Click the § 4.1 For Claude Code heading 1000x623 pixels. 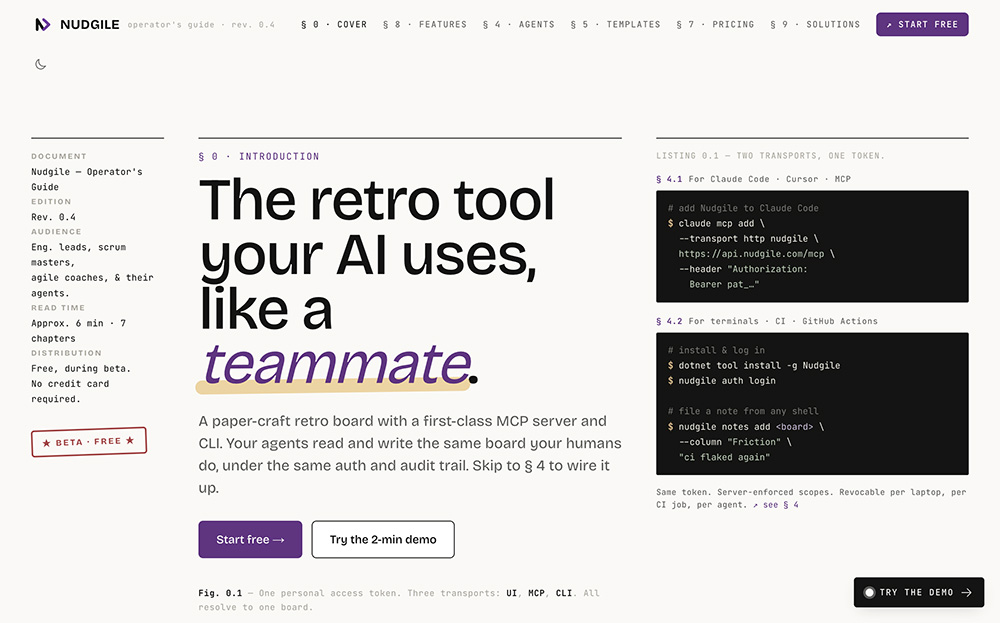click(753, 179)
